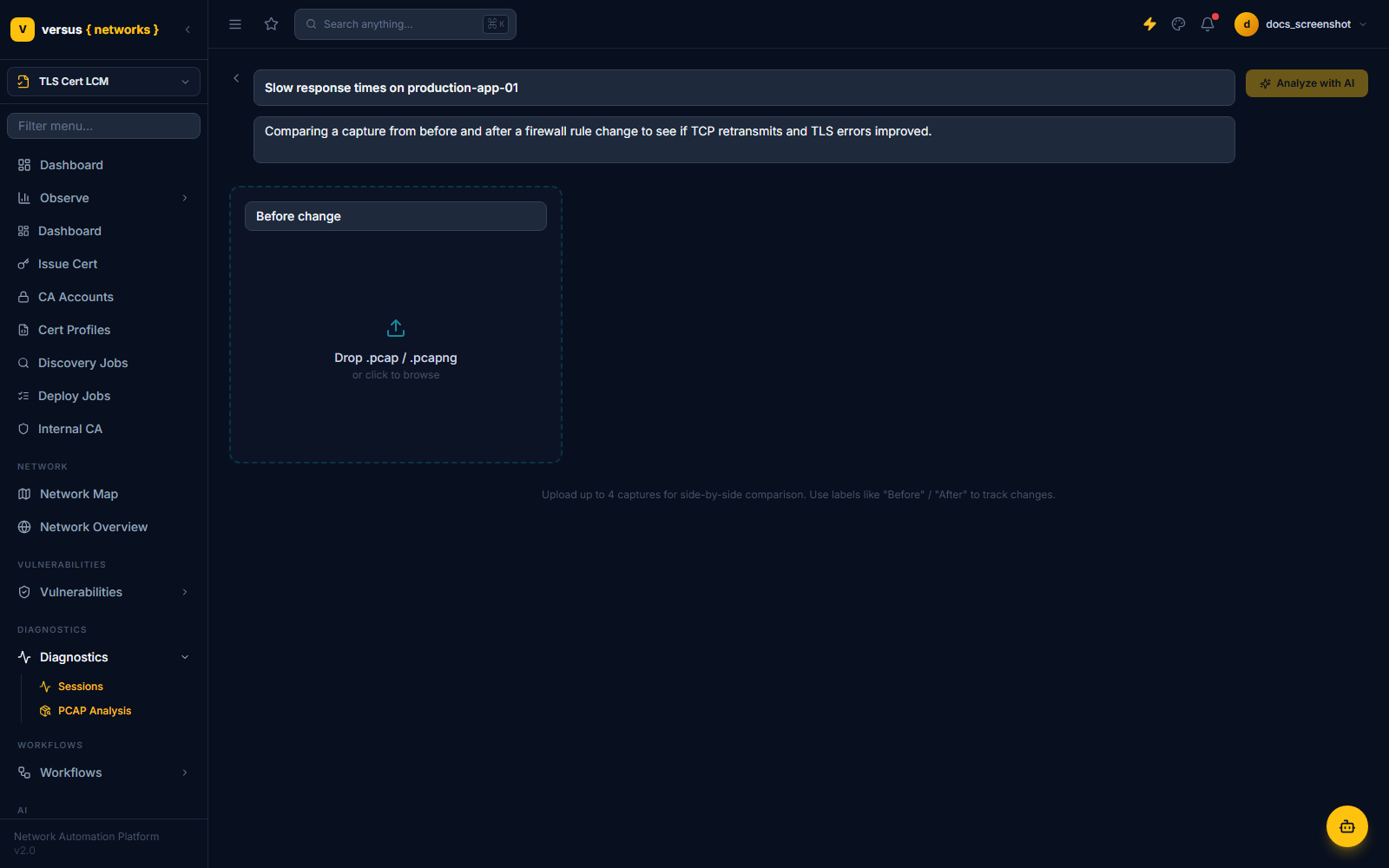
Task: Expand the Vulnerabilities menu group
Action: point(103,592)
